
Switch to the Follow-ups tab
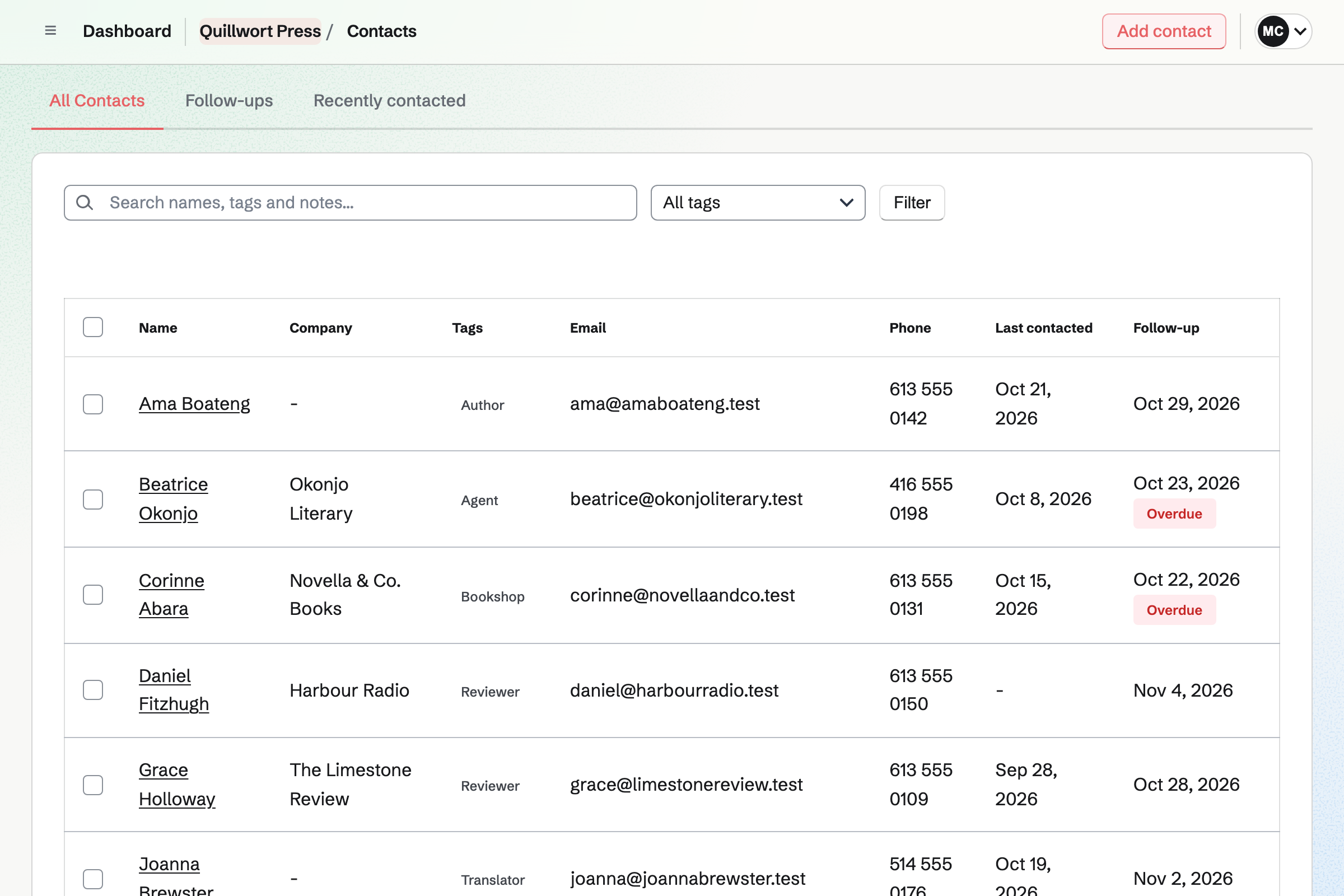229,101
